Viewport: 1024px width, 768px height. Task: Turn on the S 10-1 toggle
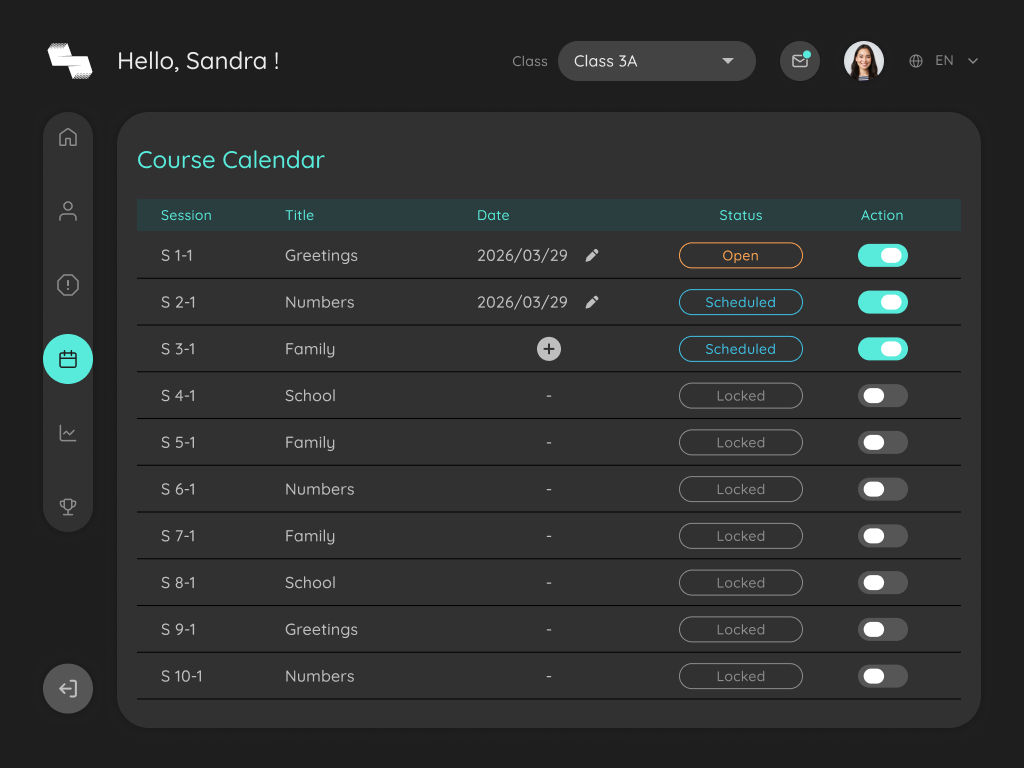pos(883,677)
